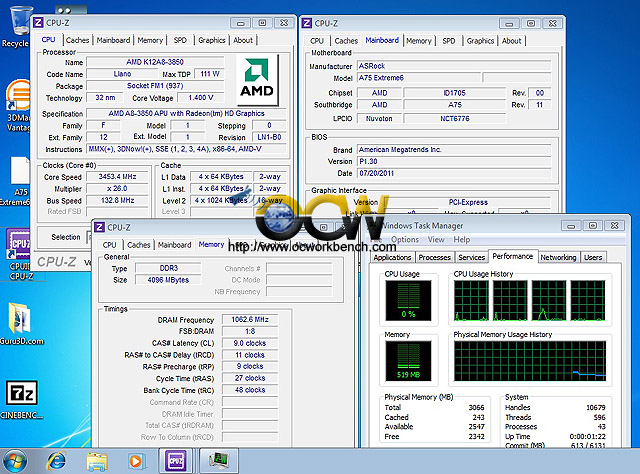Viewport: 640px width, 474px height.
Task: Click the memory size 4096 MBytes field
Action: point(168,280)
